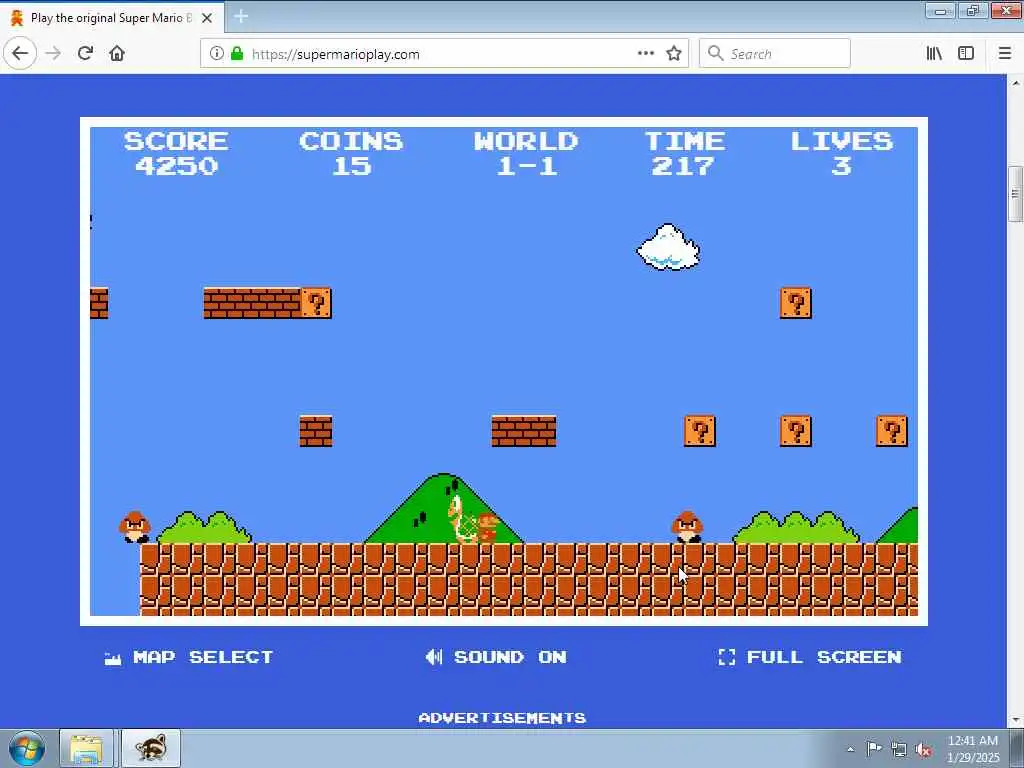Click the ADVERTISEMENTS heading
1024x768 pixels.
click(x=502, y=718)
